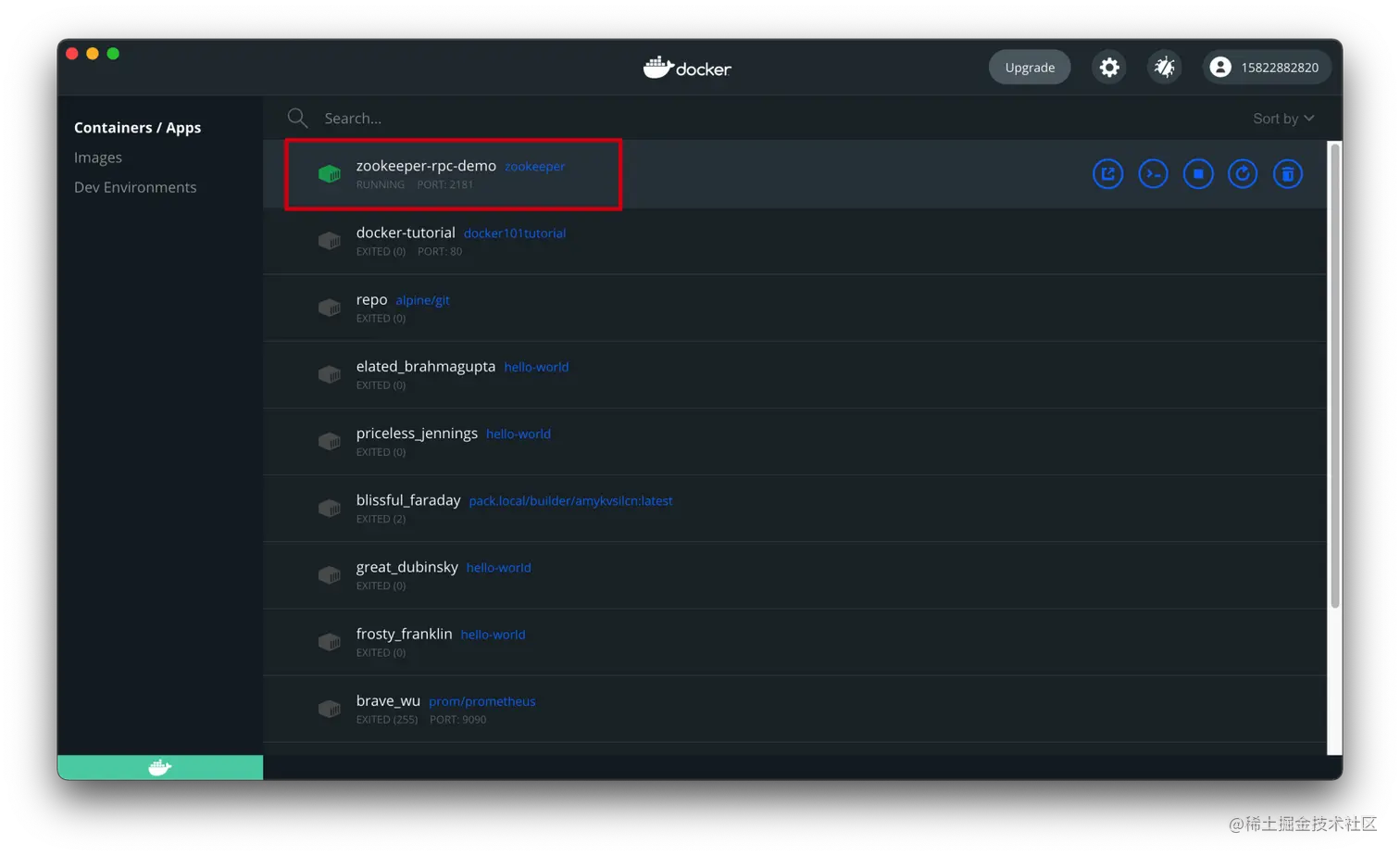This screenshot has height=856, width=1400.
Task: Open the prom/prometheus image link
Action: tap(481, 701)
